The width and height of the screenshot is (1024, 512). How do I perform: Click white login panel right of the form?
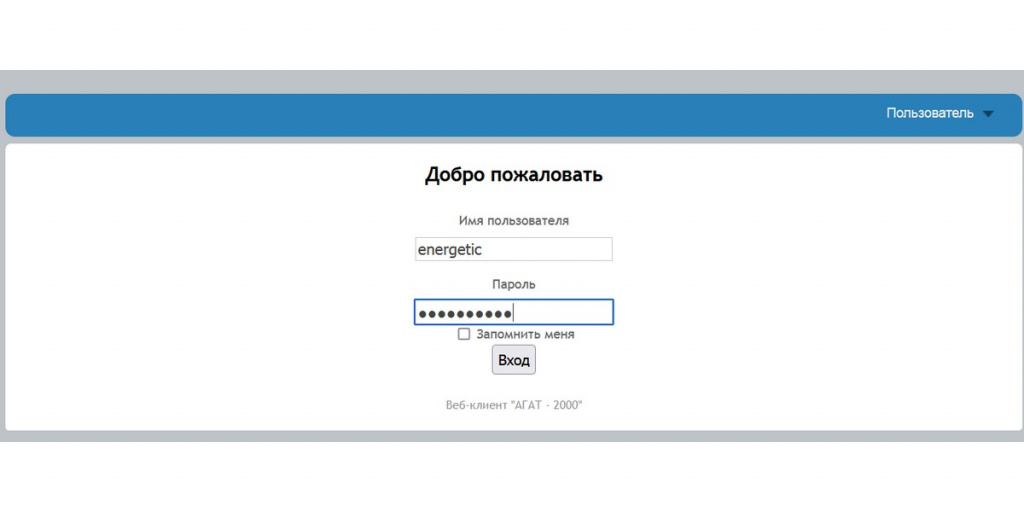820,290
